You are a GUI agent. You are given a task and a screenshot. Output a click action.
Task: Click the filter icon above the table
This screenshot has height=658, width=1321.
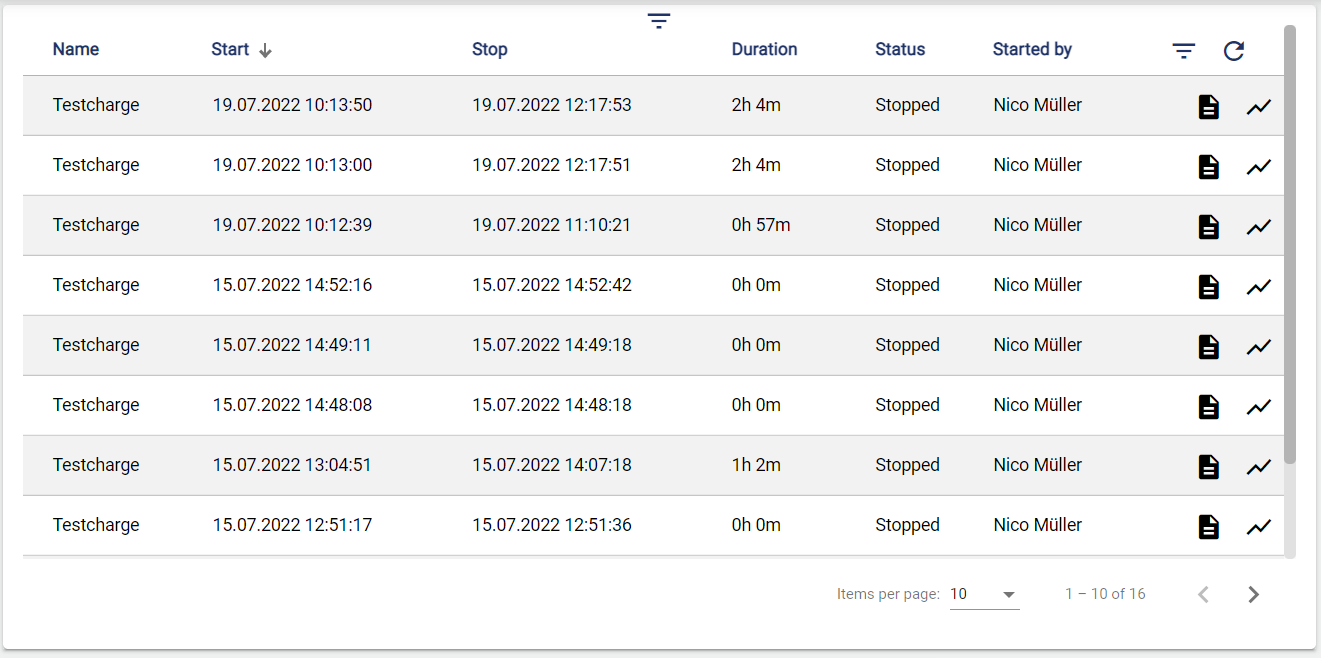[x=658, y=21]
